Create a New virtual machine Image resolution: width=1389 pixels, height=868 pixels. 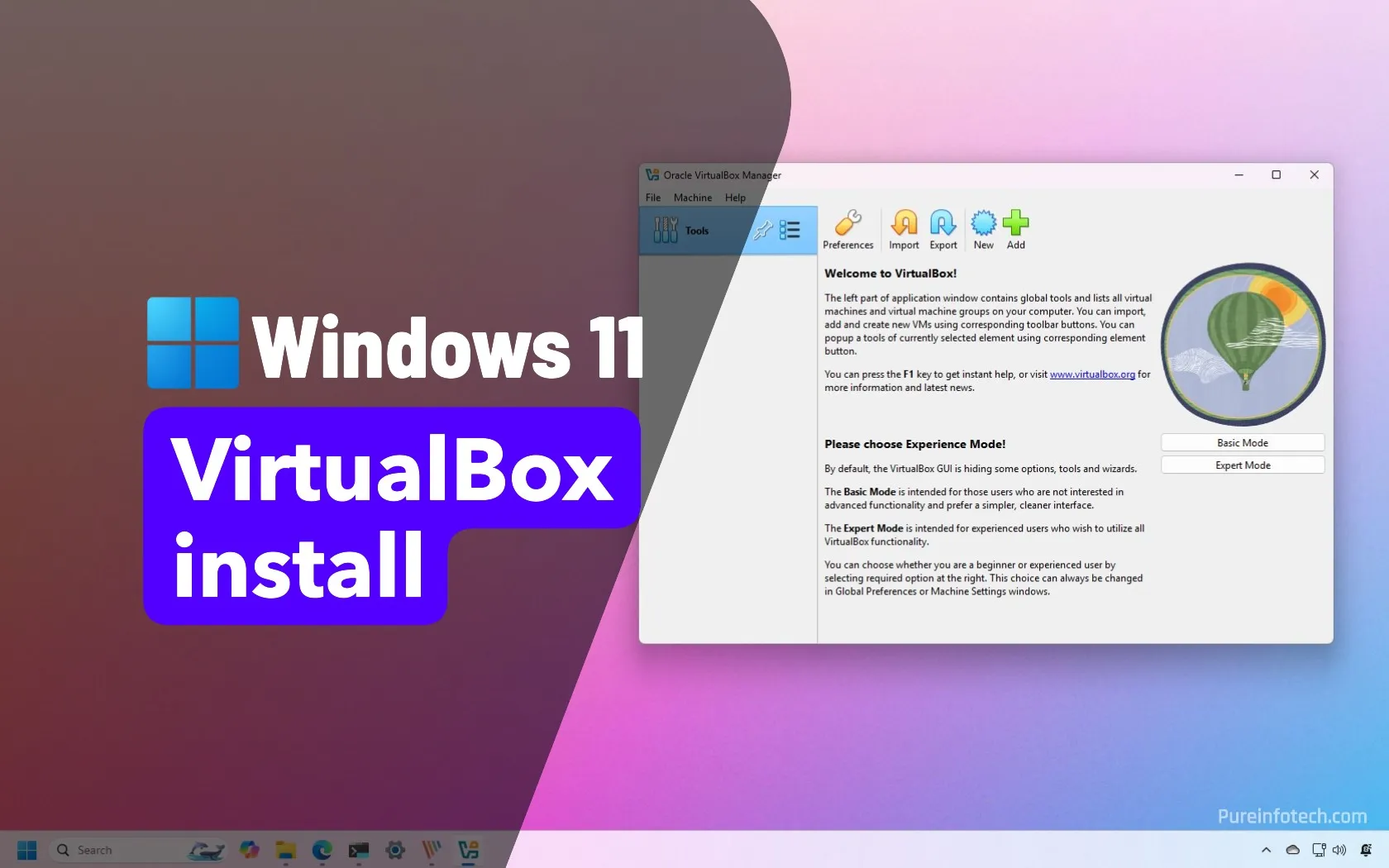pos(983,230)
